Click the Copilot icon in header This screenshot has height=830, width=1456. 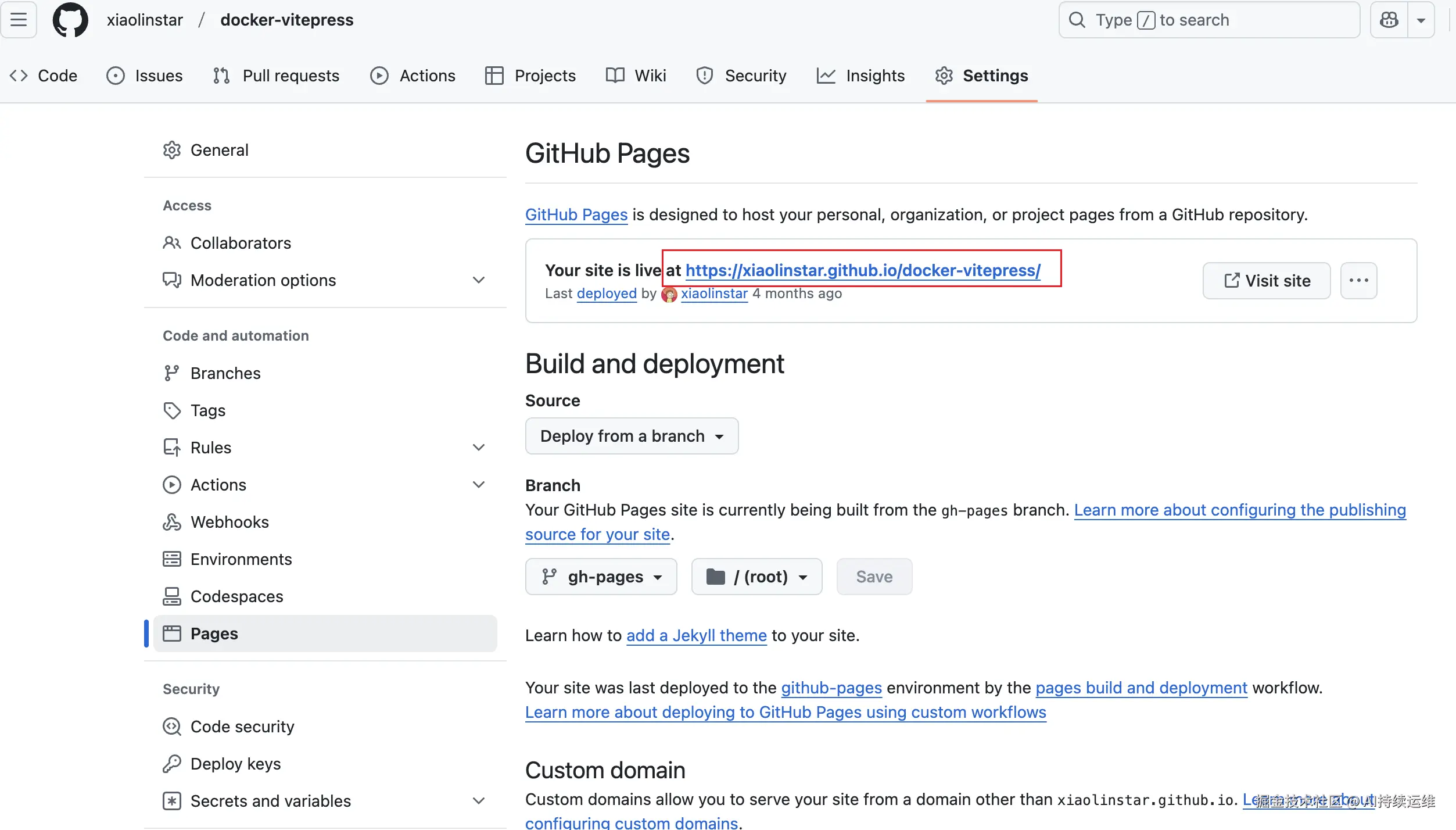click(x=1389, y=20)
